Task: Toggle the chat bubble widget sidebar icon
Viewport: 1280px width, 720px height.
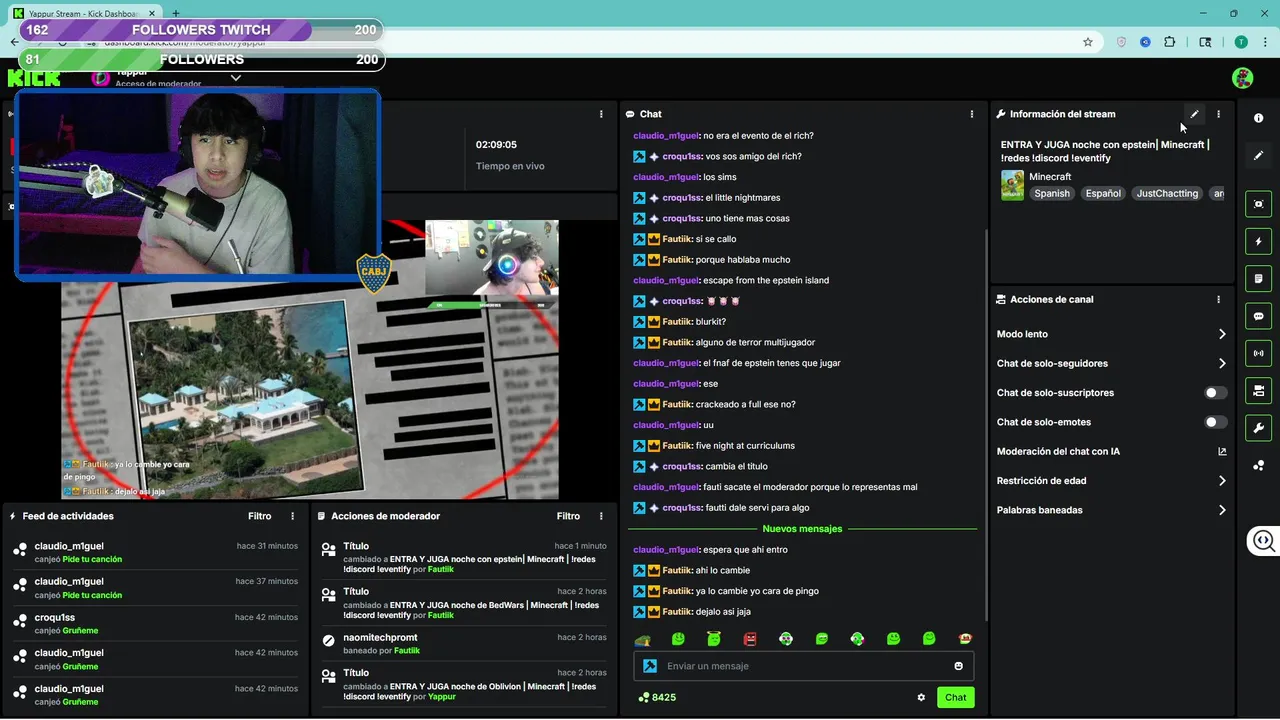Action: pos(1258,316)
